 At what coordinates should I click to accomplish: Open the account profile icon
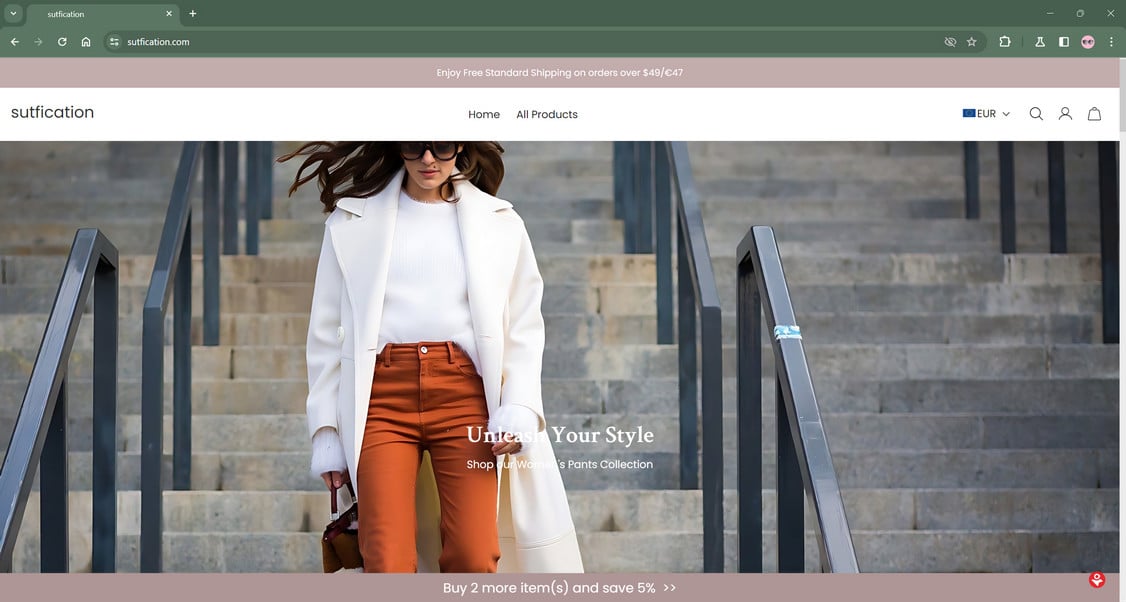click(x=1065, y=114)
